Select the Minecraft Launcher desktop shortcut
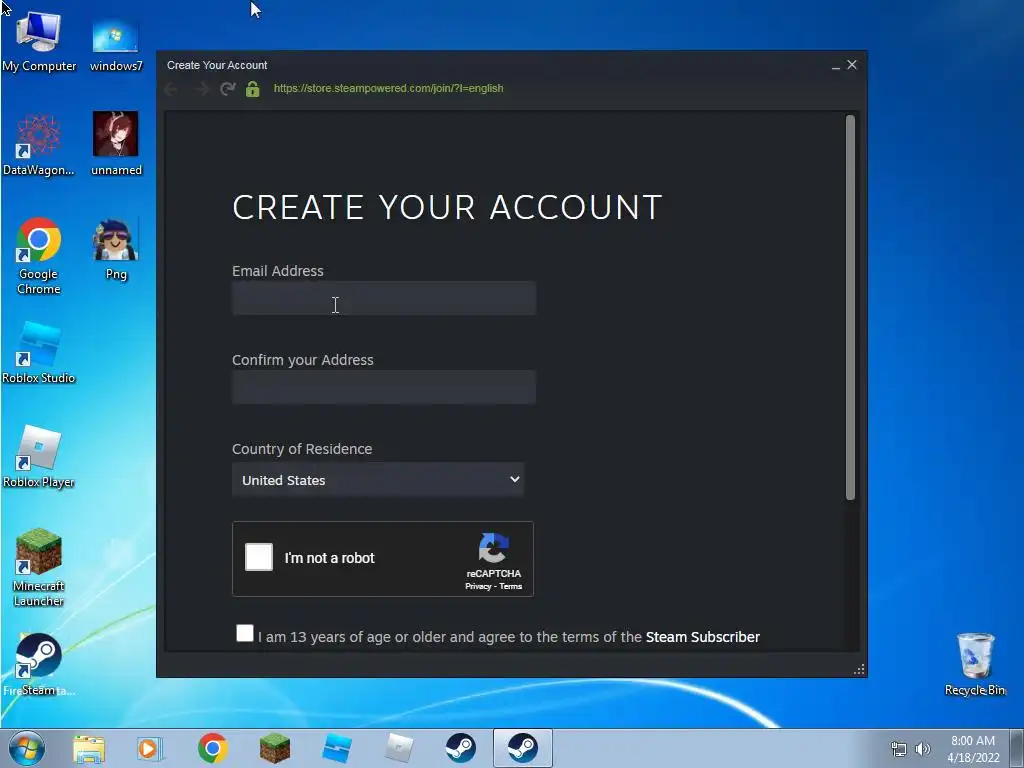The height and width of the screenshot is (768, 1024). click(x=39, y=567)
